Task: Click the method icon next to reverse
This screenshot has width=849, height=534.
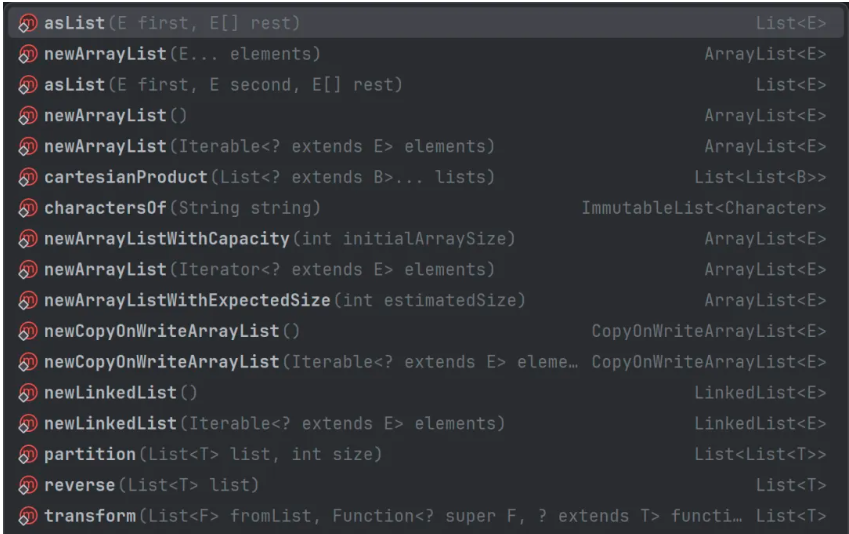Action: point(28,486)
